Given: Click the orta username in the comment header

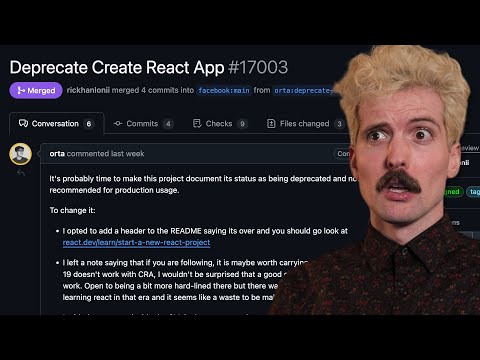Looking at the screenshot, I should point(57,154).
